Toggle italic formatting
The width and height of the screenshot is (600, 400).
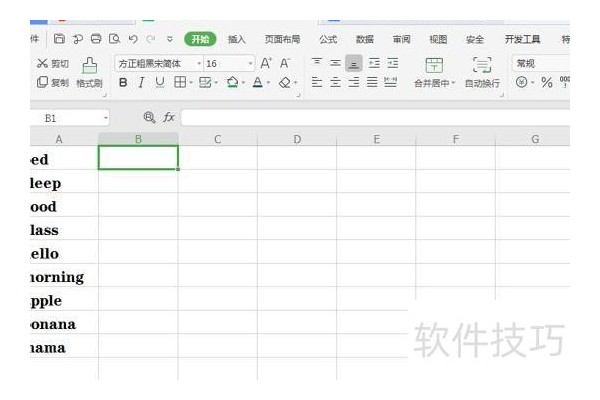click(141, 82)
